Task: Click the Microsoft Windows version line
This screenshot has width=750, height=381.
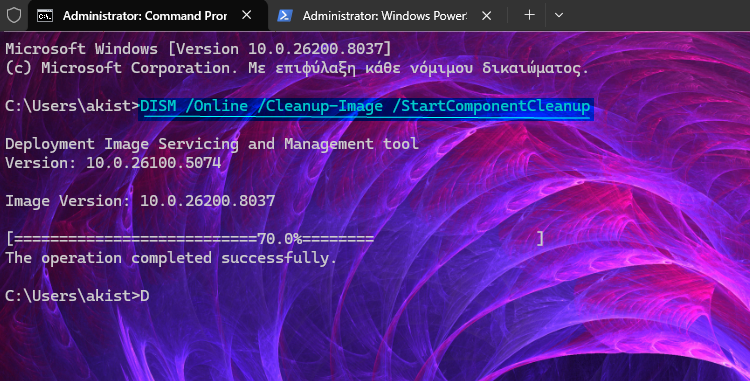Action: [199, 49]
